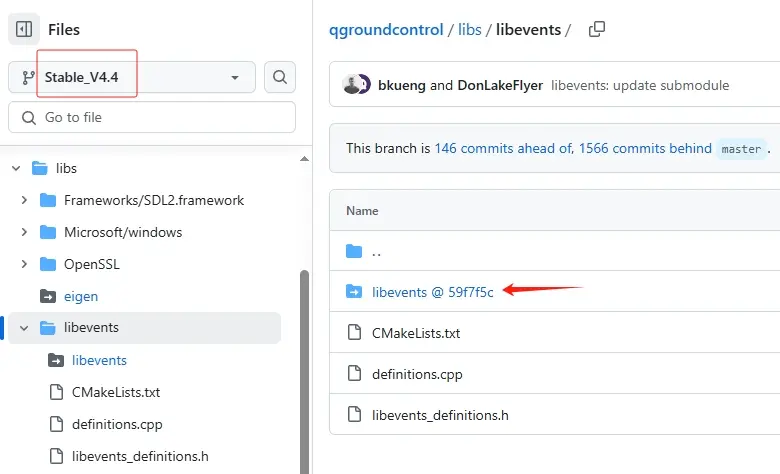780x474 pixels.
Task: Click the parent directory folder icon
Action: coord(354,251)
